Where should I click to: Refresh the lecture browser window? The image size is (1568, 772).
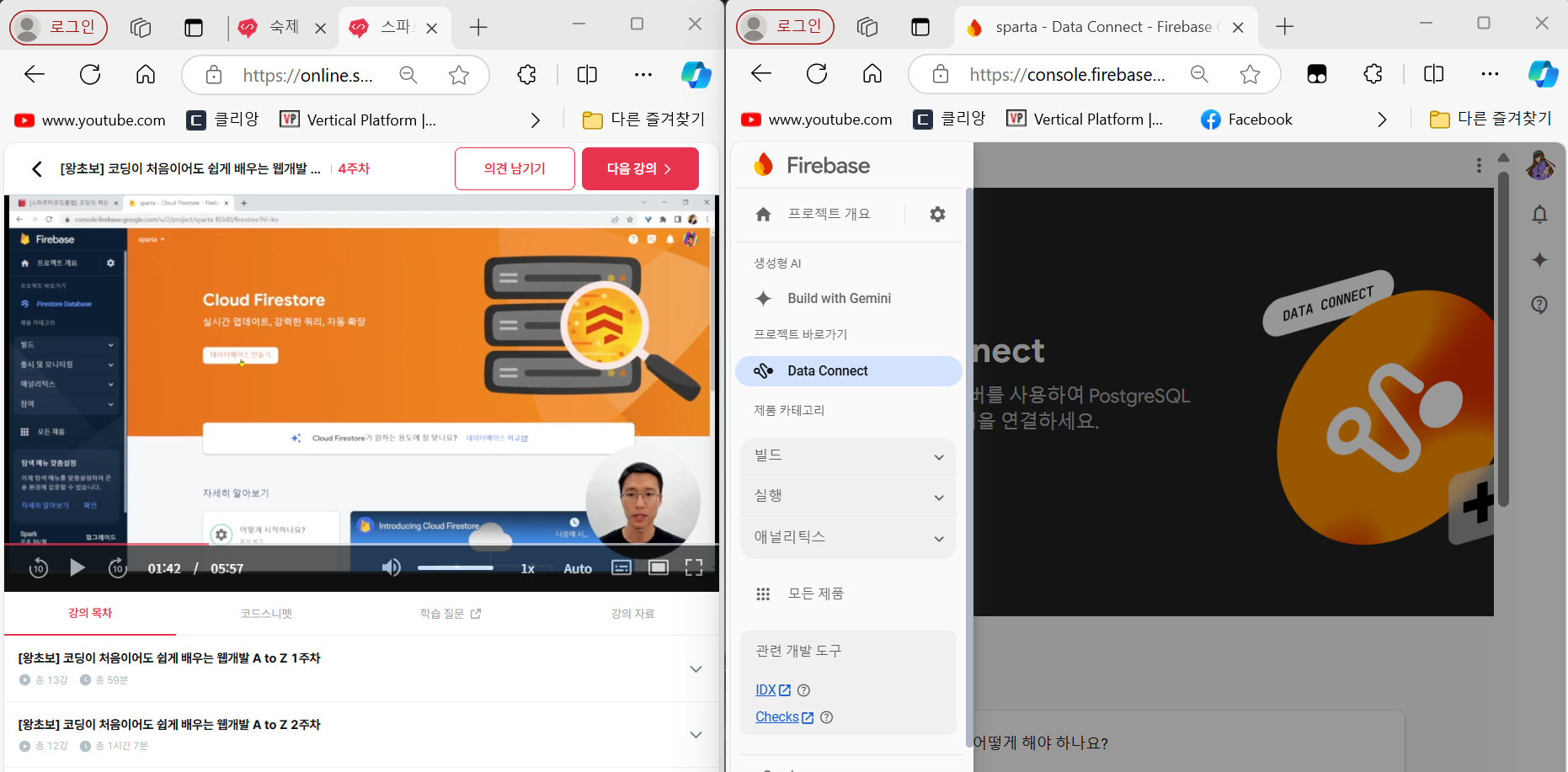pyautogui.click(x=90, y=75)
